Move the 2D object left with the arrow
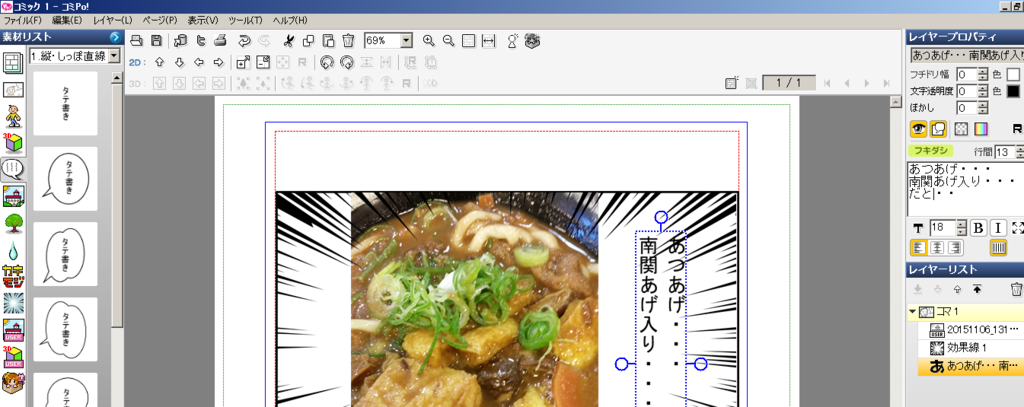Screen dimensions: 1024x407 tap(199, 63)
